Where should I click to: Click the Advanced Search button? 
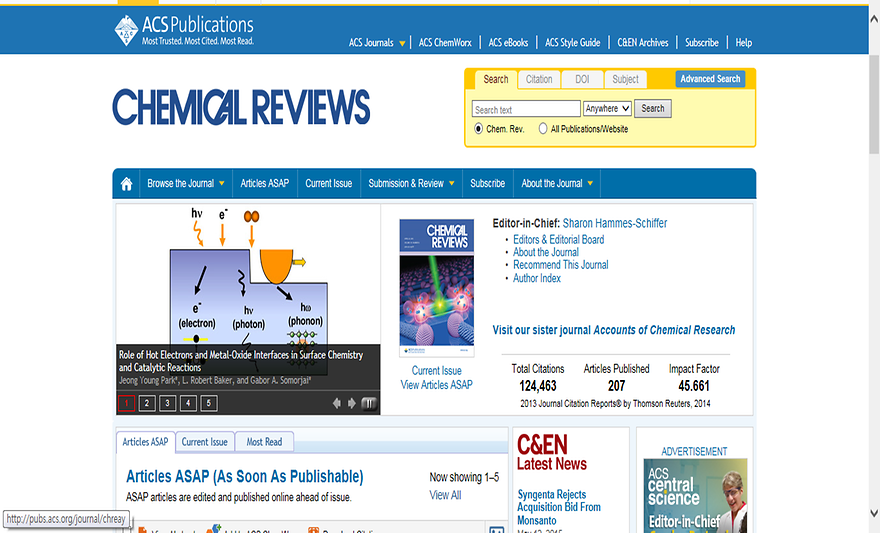(710, 79)
